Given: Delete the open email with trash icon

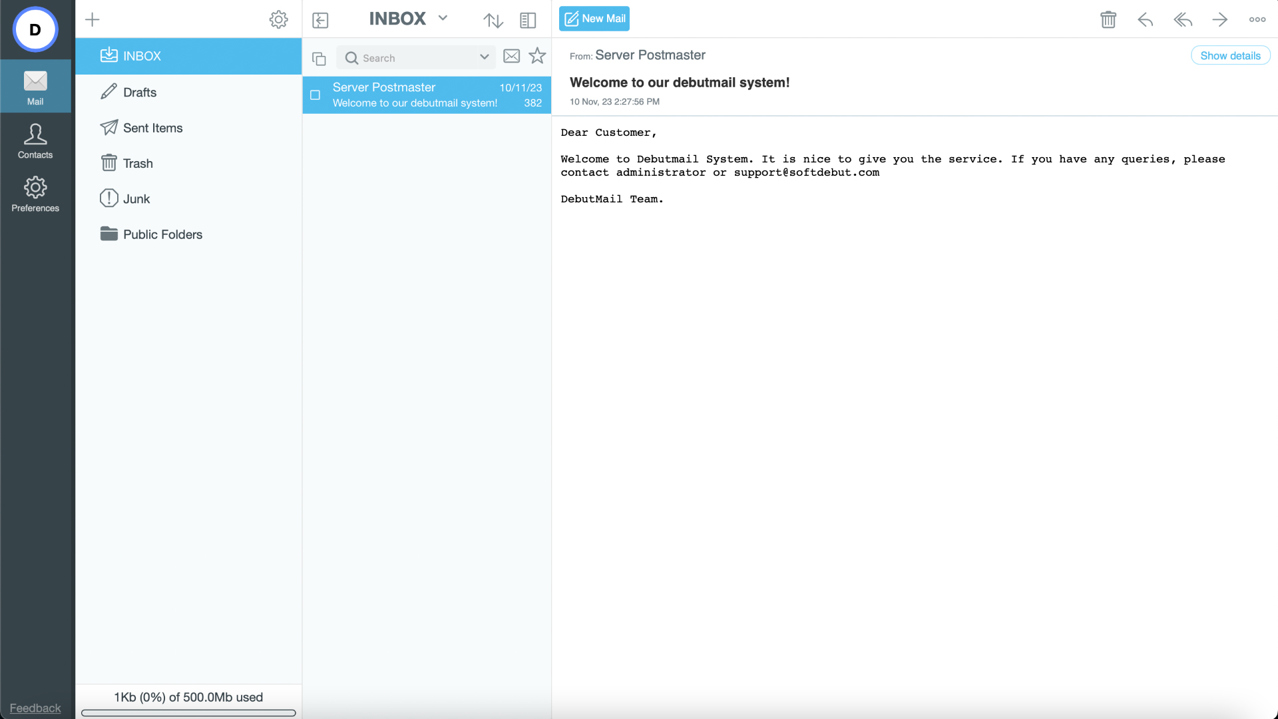Looking at the screenshot, I should point(1108,19).
